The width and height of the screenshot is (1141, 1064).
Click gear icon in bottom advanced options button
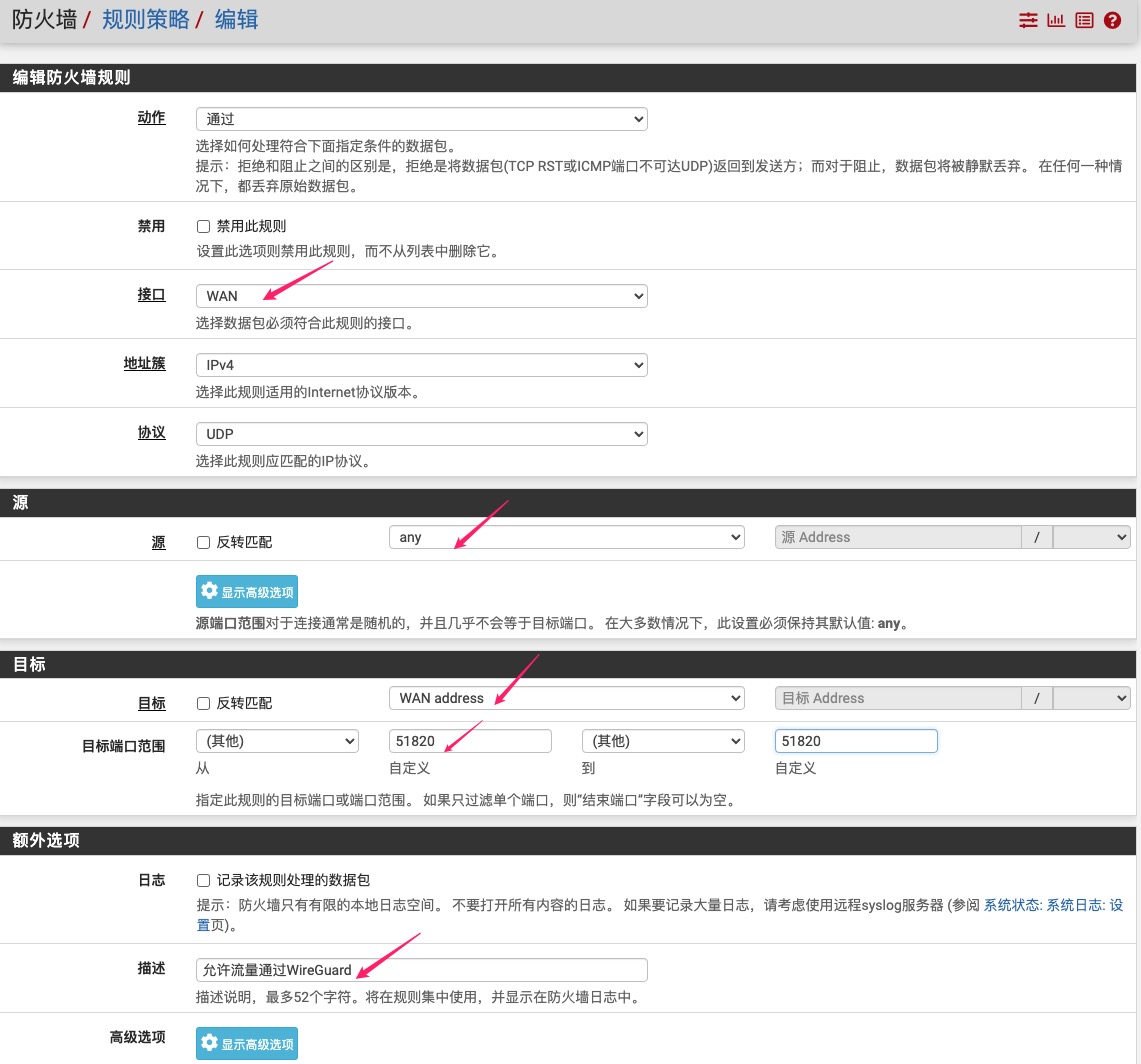click(209, 1043)
